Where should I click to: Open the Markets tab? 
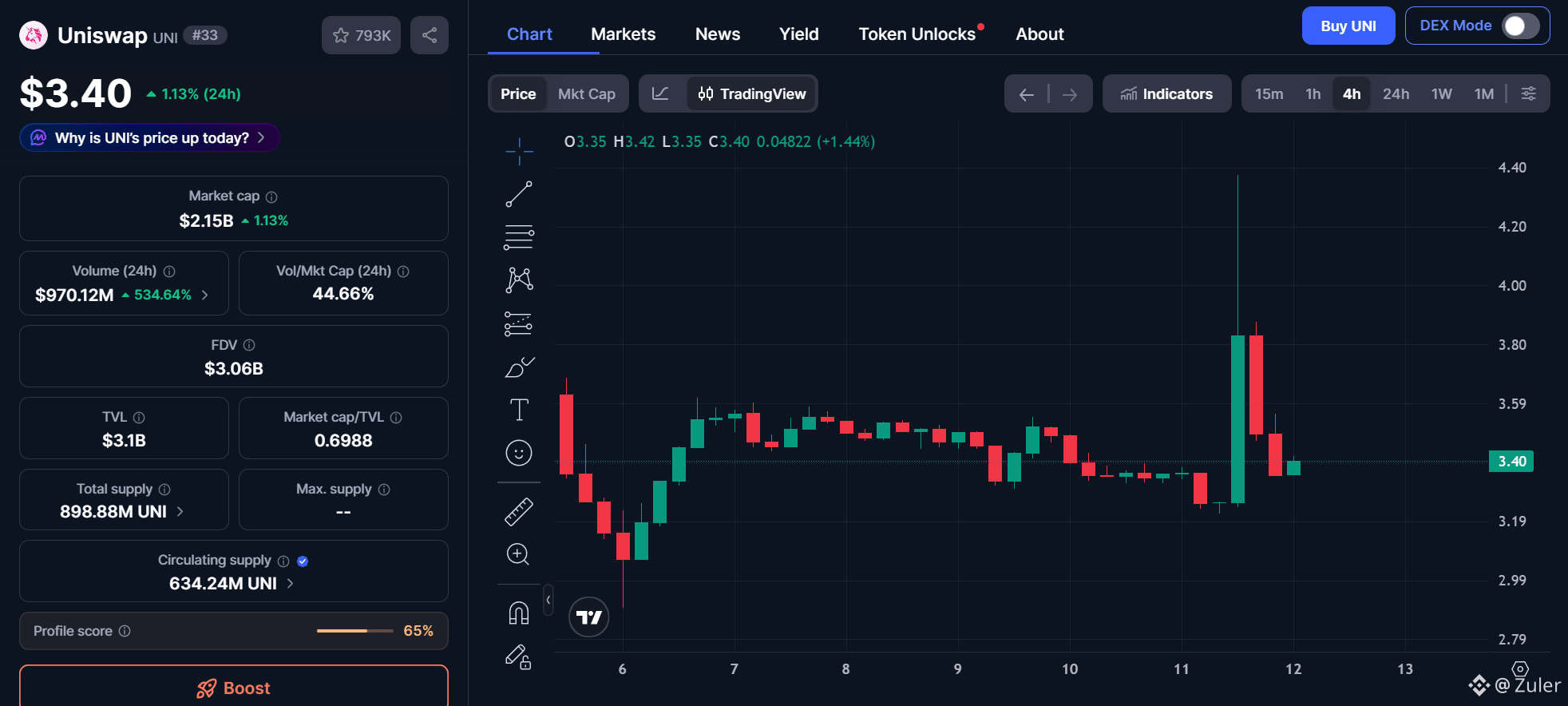click(x=623, y=34)
